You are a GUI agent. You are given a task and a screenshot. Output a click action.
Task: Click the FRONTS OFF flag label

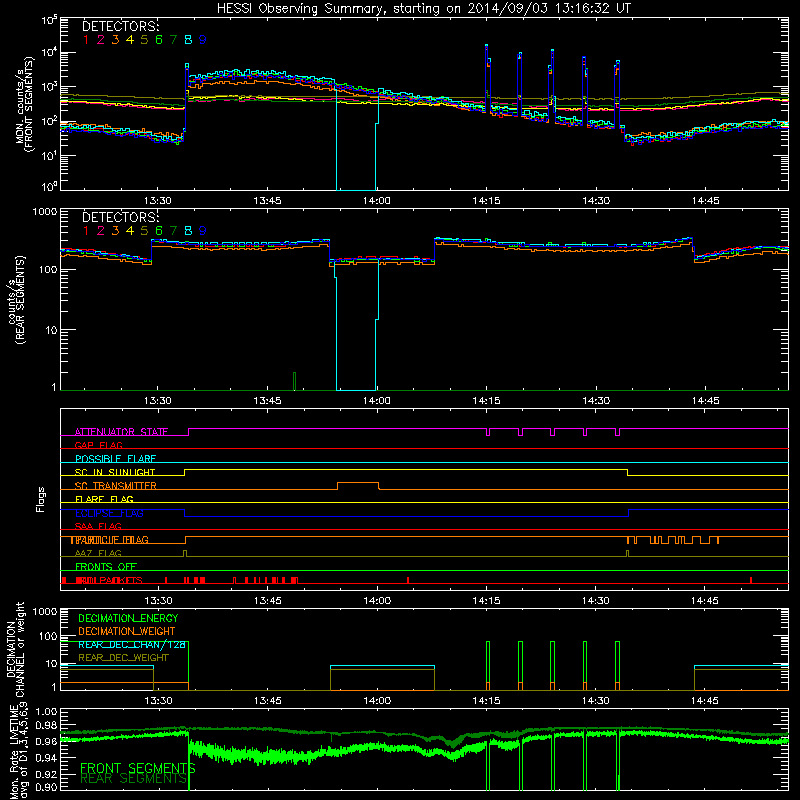pyautogui.click(x=106, y=567)
